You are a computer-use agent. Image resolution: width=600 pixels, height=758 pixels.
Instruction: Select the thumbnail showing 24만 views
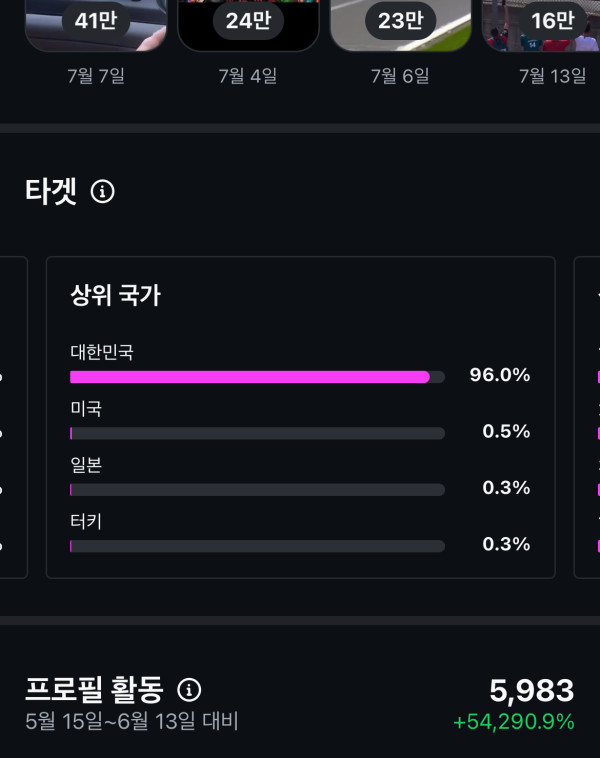coord(248,24)
